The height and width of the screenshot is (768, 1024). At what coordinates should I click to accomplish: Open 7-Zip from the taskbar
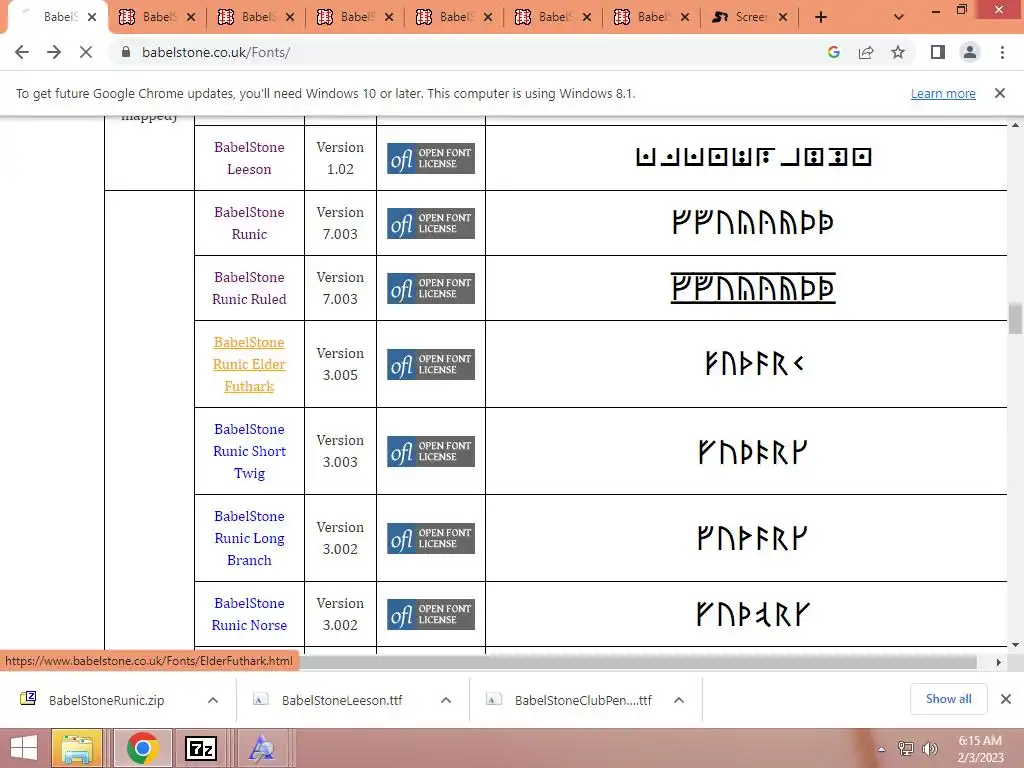pyautogui.click(x=200, y=748)
